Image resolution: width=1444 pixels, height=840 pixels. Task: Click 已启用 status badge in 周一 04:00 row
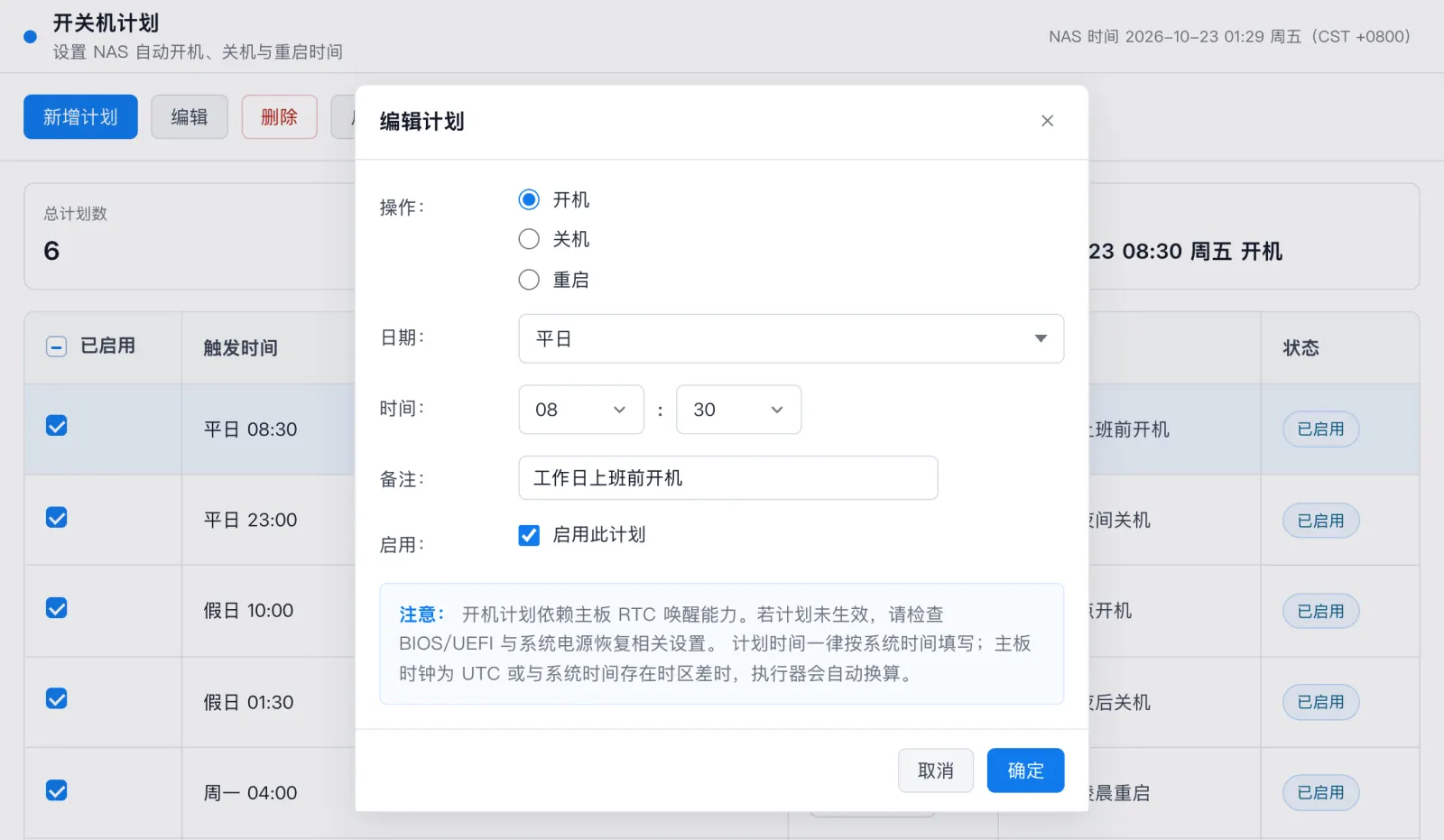pyautogui.click(x=1320, y=792)
